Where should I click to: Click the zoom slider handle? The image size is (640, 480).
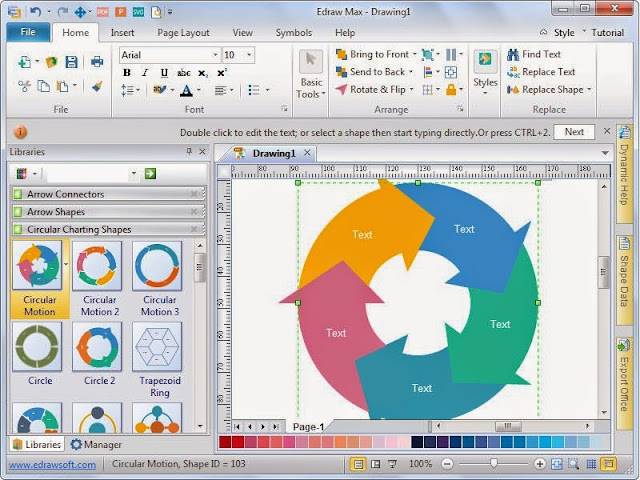click(494, 463)
